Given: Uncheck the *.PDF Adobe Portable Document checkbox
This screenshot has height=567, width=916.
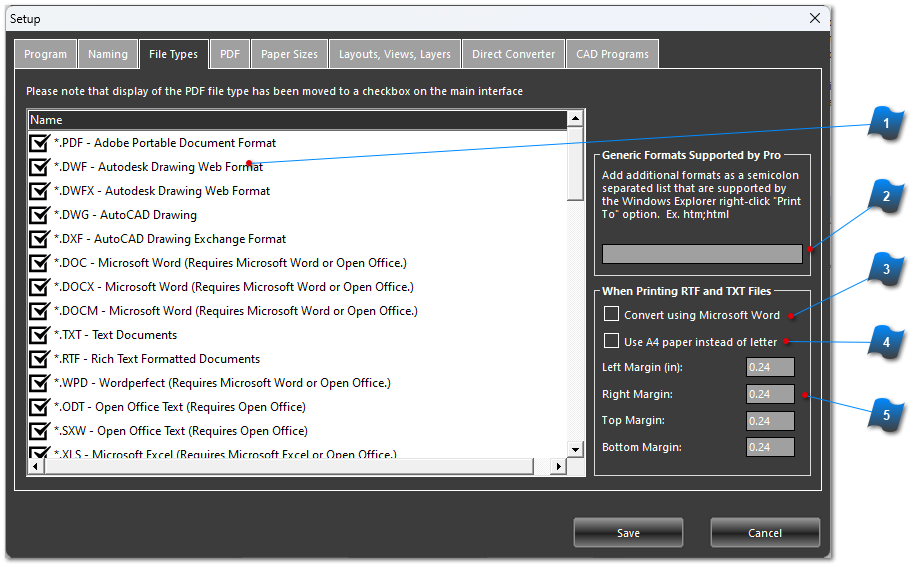Looking at the screenshot, I should pyautogui.click(x=39, y=144).
